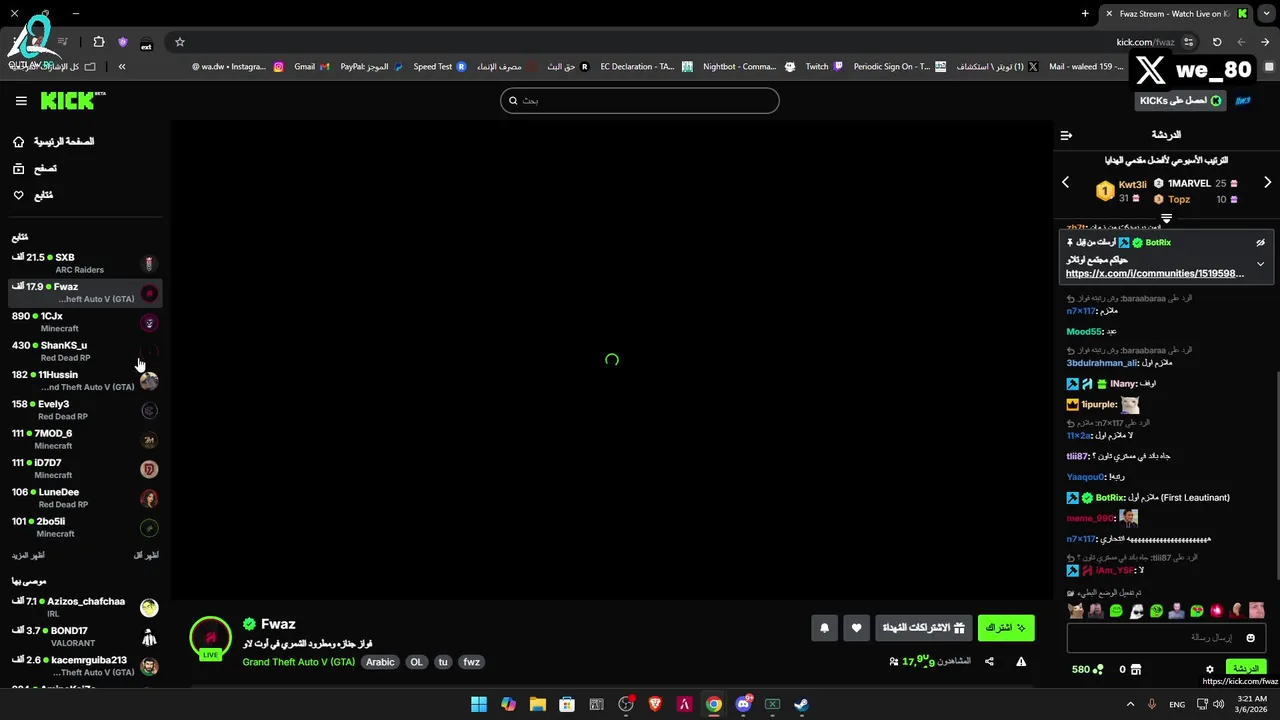
Task: Reload the page
Action: [x=1217, y=42]
